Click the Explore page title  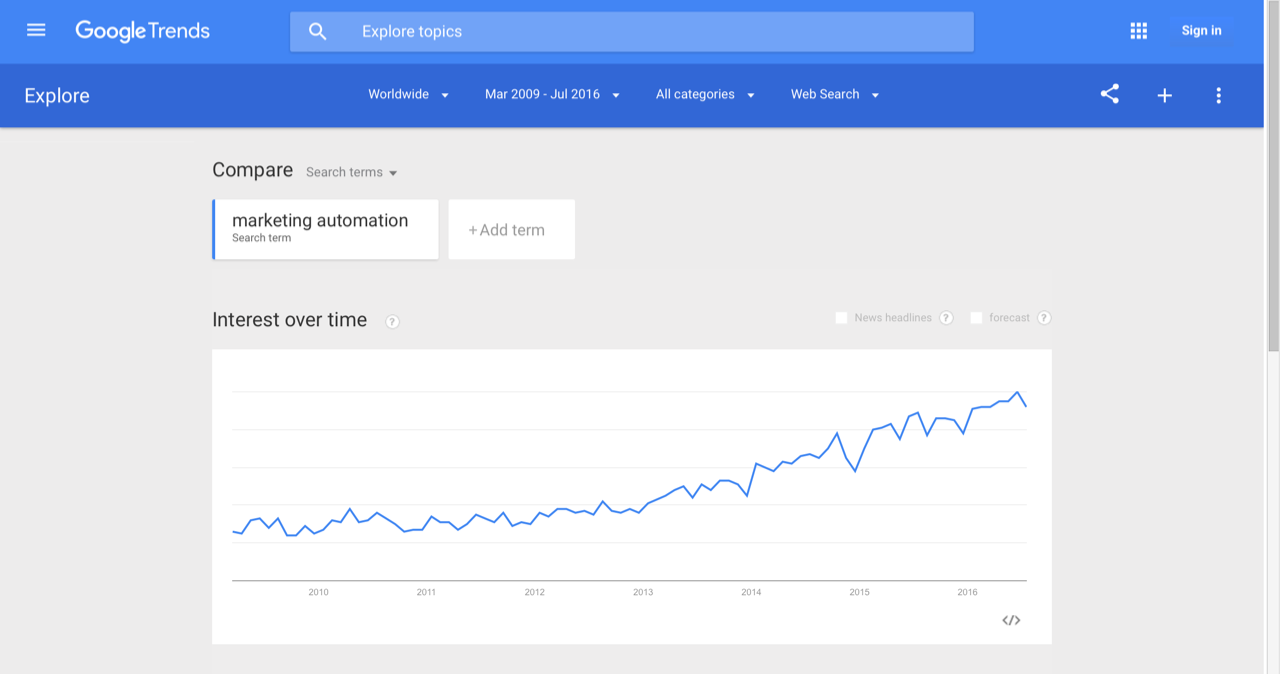point(57,96)
